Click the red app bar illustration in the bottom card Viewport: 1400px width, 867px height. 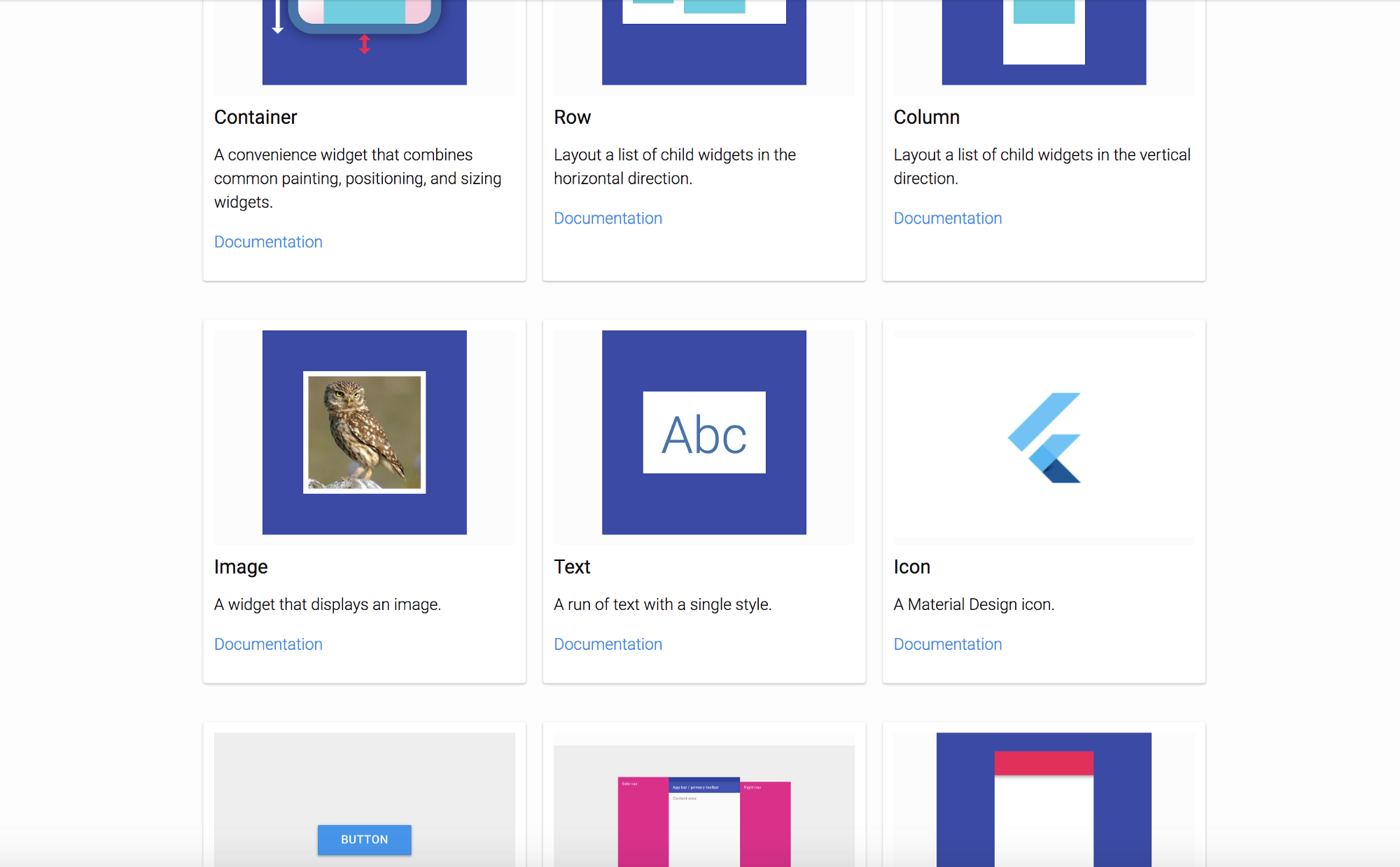click(1044, 800)
